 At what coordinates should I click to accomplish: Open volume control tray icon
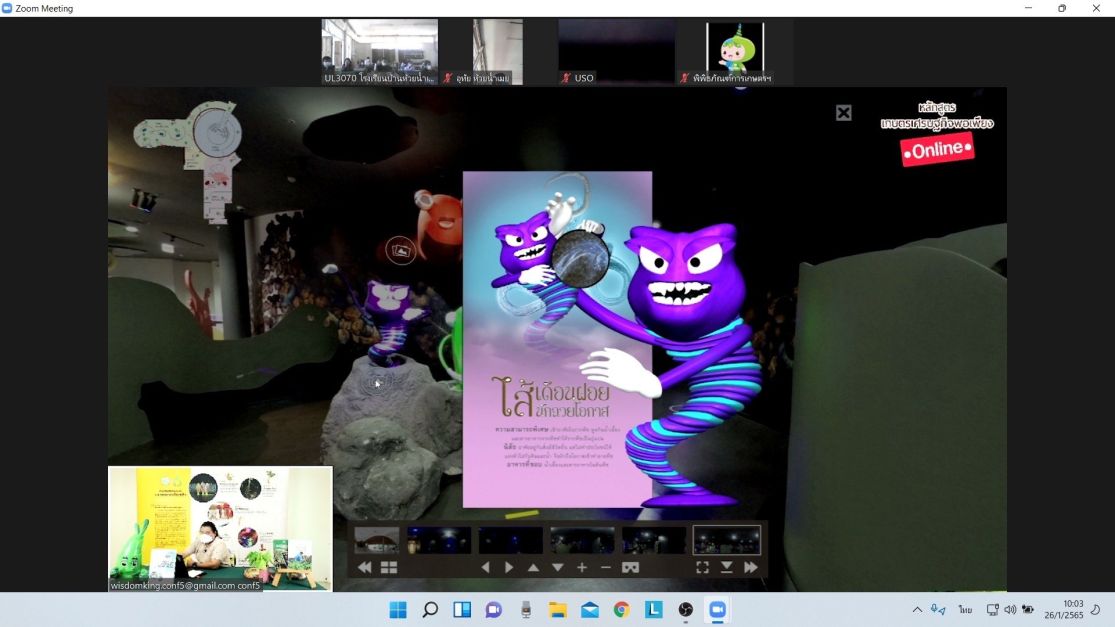pyautogui.click(x=1010, y=610)
